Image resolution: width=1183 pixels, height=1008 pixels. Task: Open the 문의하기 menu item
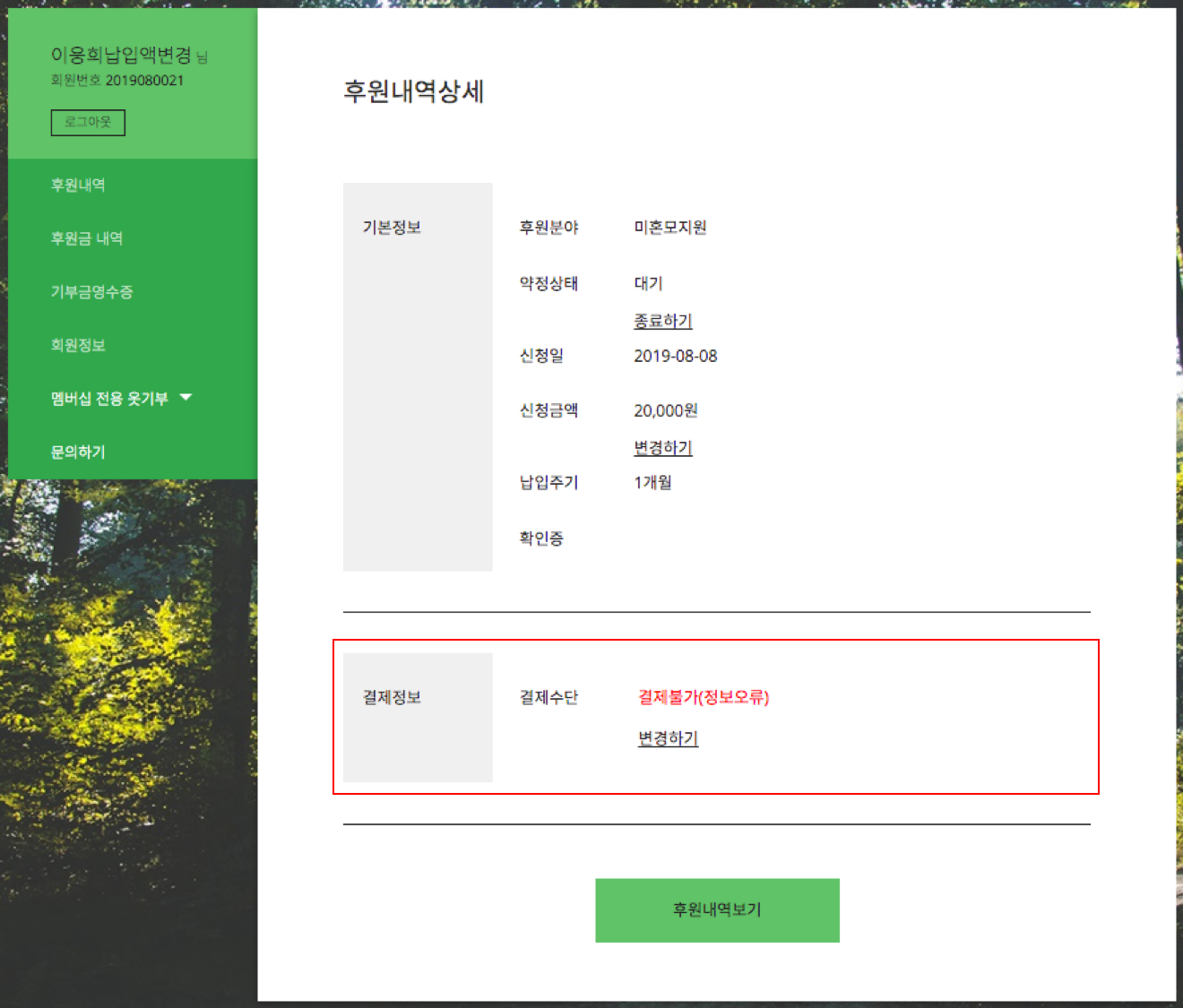pyautogui.click(x=78, y=452)
